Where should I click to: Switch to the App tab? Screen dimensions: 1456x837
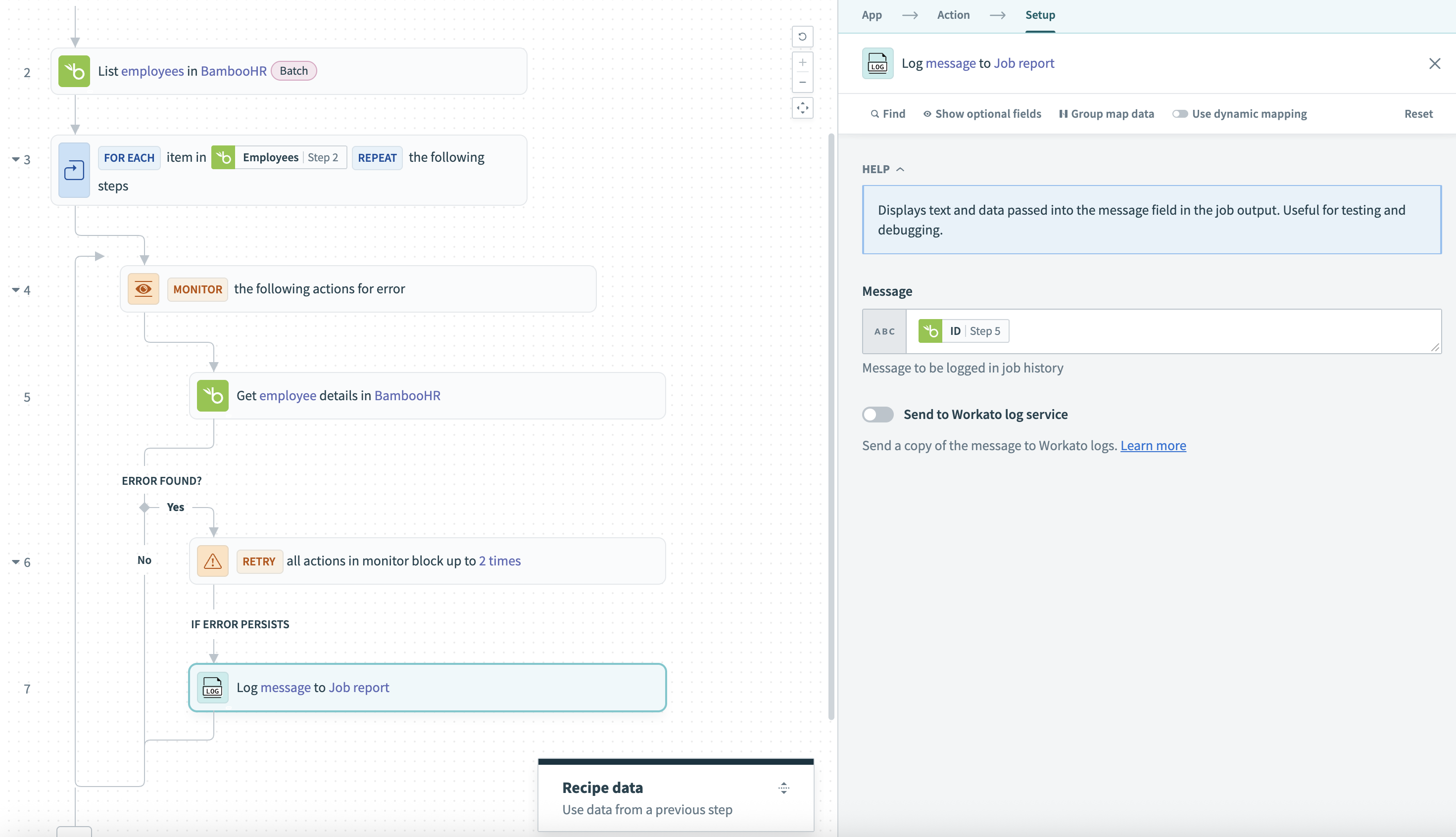[871, 15]
